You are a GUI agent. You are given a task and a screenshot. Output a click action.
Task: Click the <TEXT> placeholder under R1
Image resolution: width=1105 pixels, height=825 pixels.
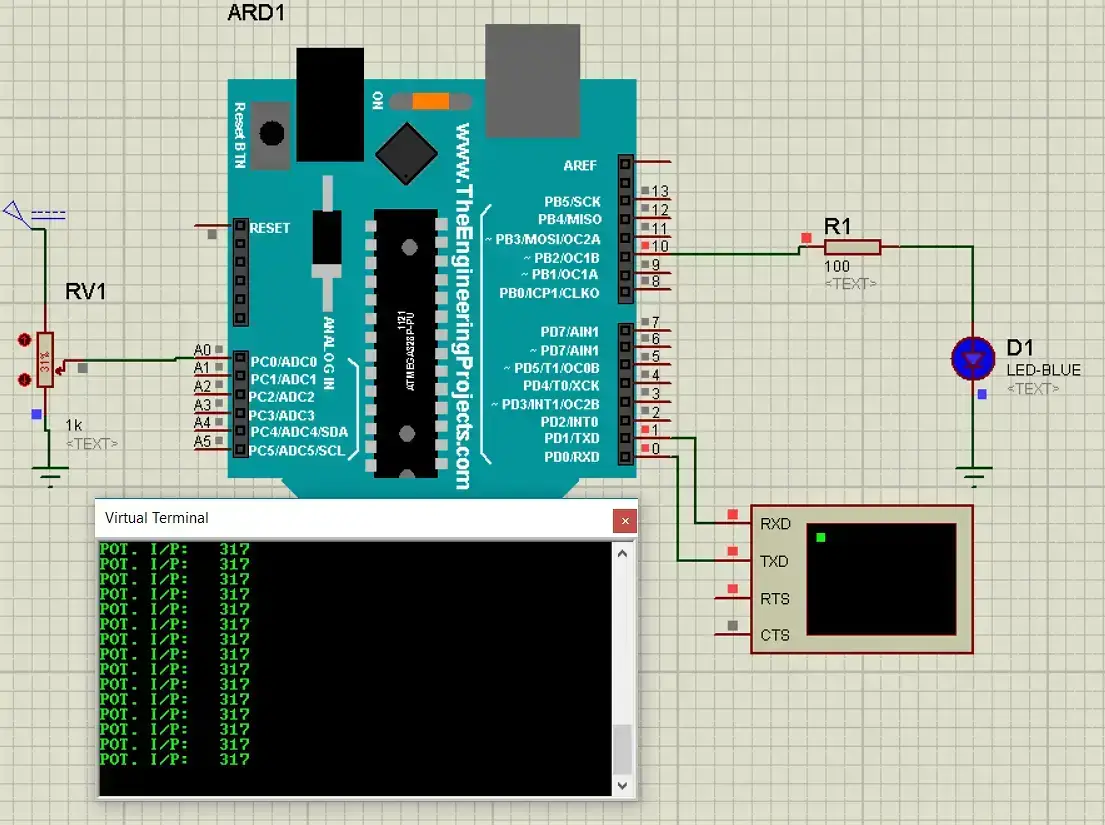click(851, 284)
